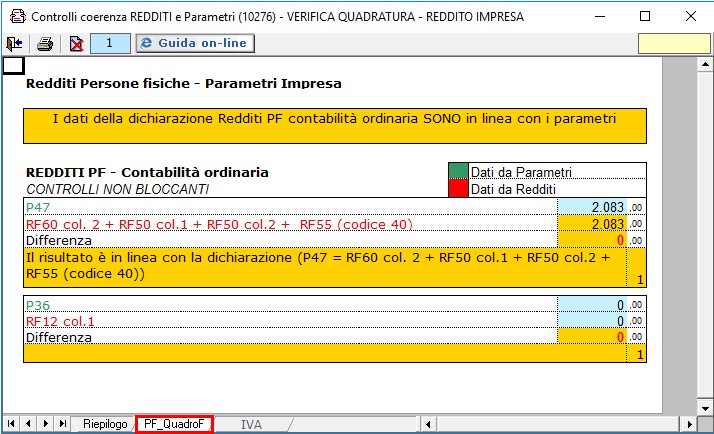The width and height of the screenshot is (714, 434).
Task: Select the P47 value cell 2.083
Action: (592, 207)
